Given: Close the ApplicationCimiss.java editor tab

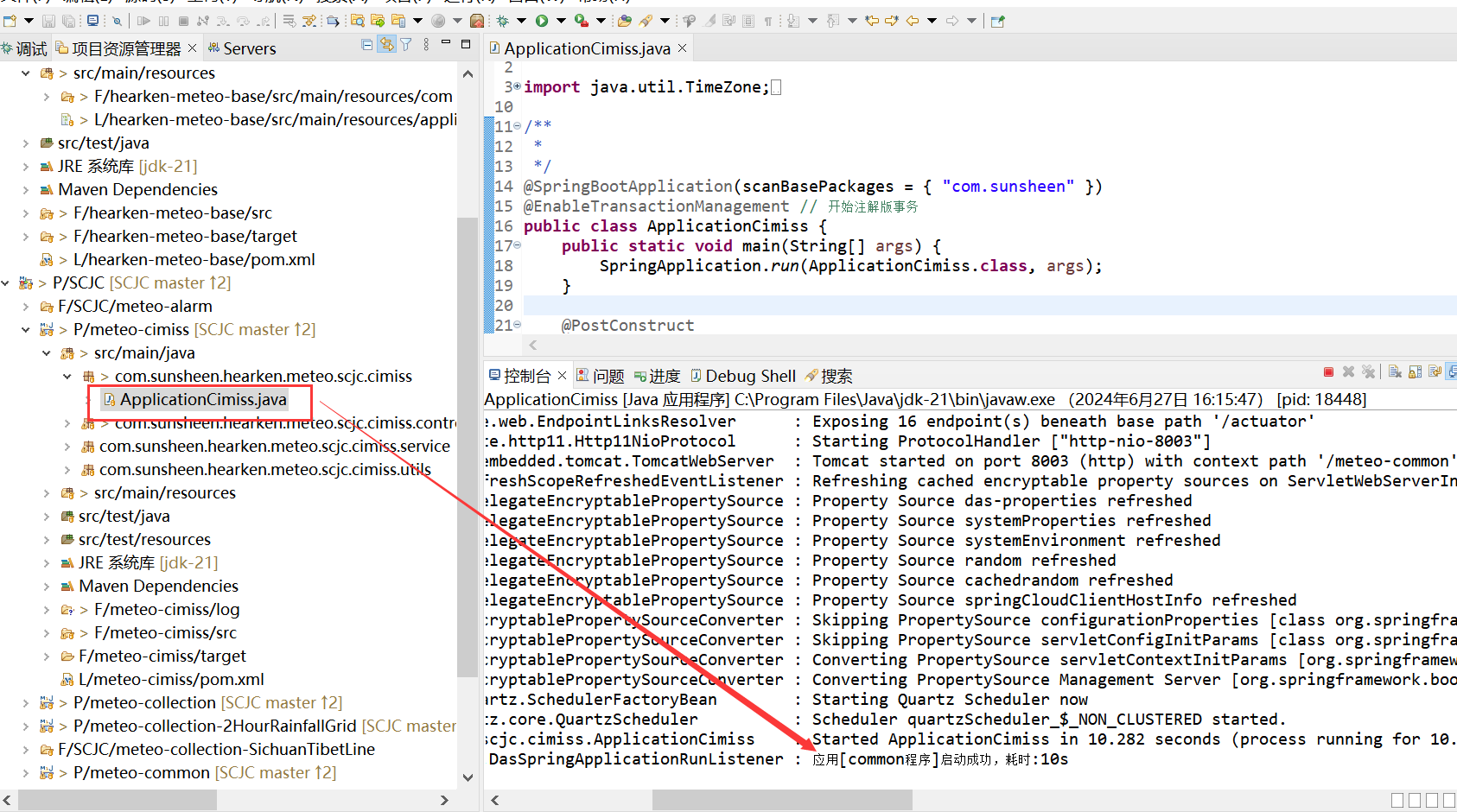Looking at the screenshot, I should point(683,48).
